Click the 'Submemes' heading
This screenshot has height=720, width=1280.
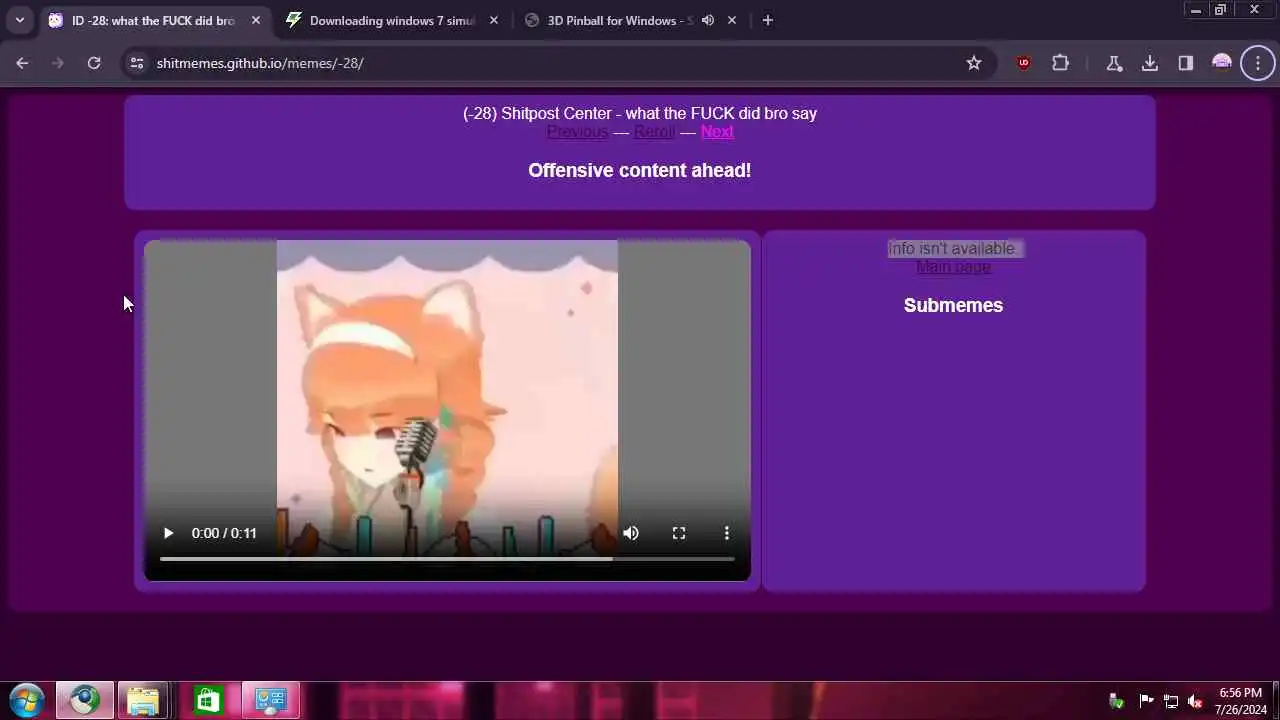953,305
